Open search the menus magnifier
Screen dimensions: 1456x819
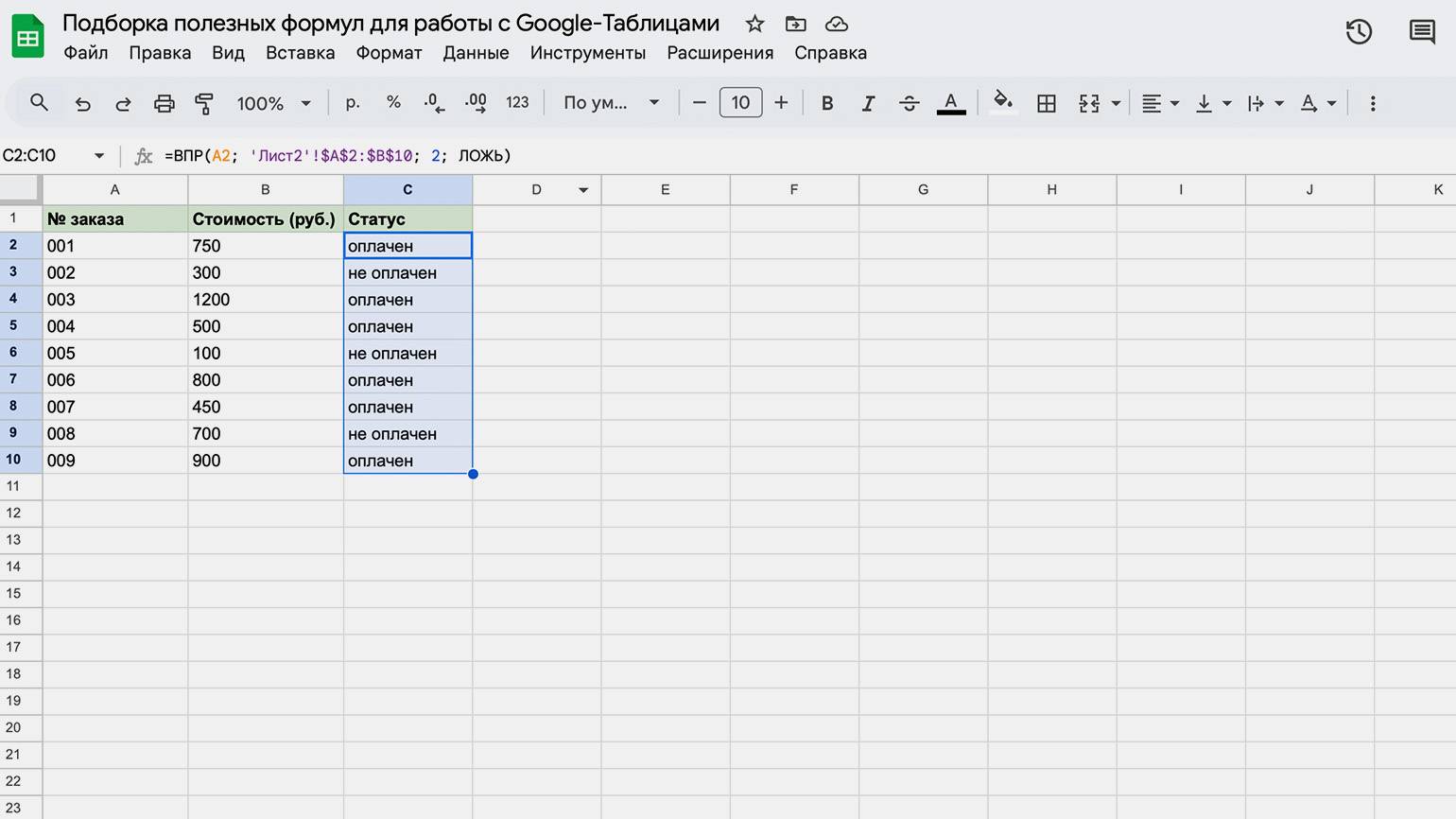(39, 102)
